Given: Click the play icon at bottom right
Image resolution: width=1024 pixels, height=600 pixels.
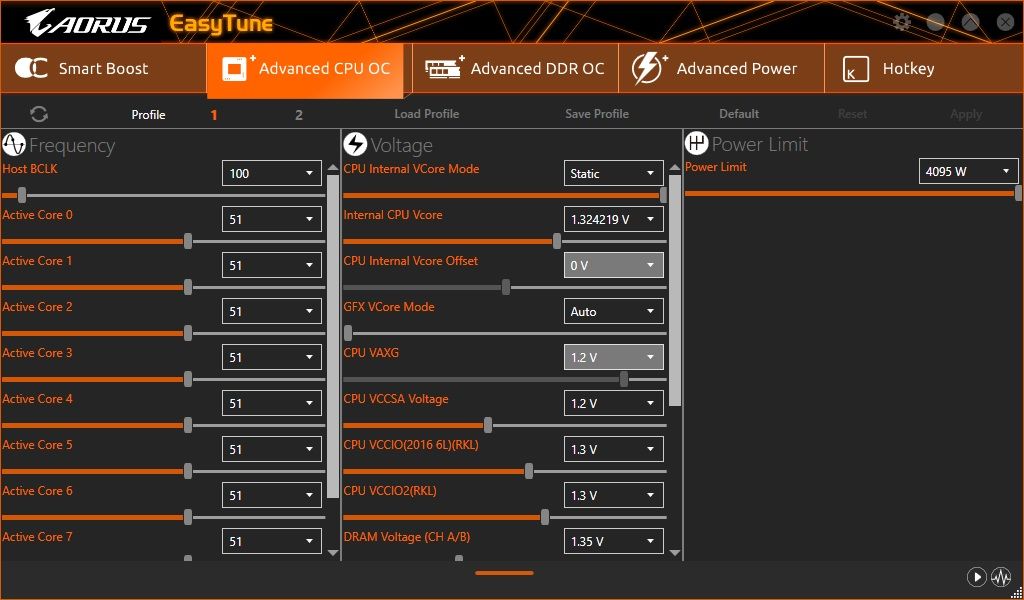Looking at the screenshot, I should pos(976,577).
